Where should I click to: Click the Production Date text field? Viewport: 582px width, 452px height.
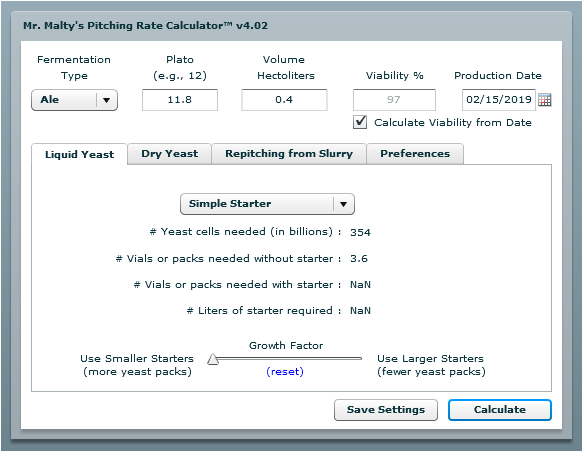pos(499,100)
